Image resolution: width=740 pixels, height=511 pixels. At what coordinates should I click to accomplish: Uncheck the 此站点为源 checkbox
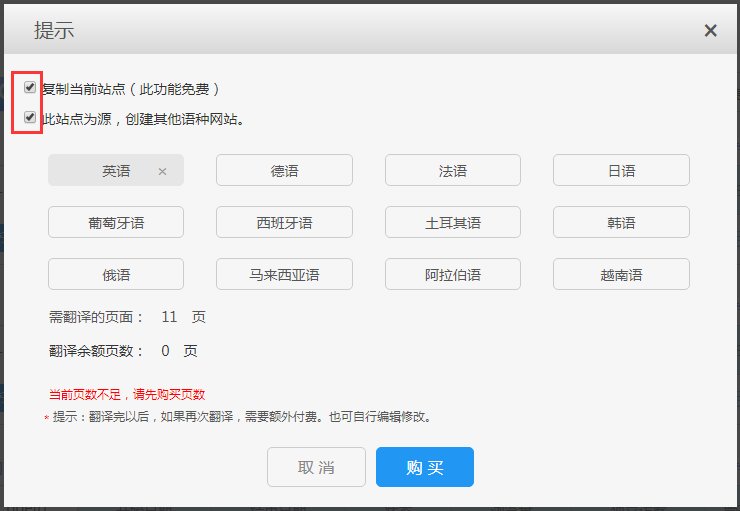click(30, 118)
